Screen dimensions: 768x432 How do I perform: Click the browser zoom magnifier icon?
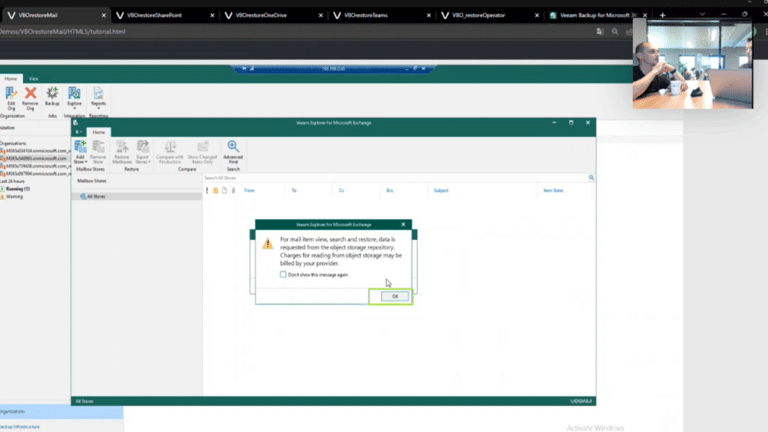point(615,31)
